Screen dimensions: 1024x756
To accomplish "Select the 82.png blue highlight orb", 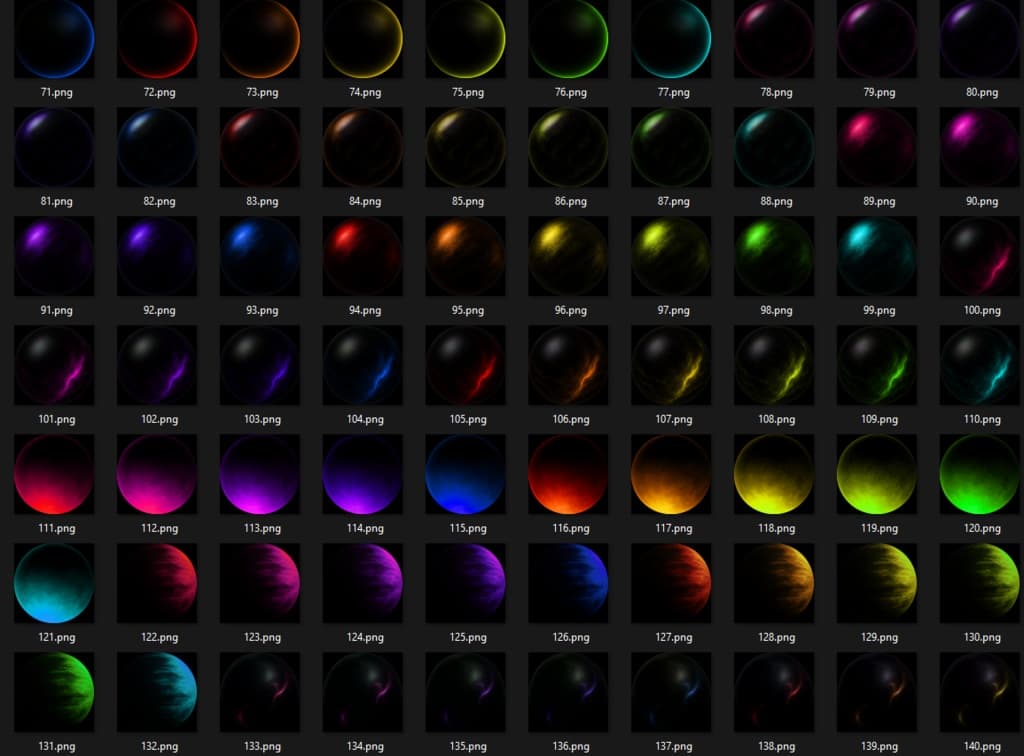I will (157, 148).
